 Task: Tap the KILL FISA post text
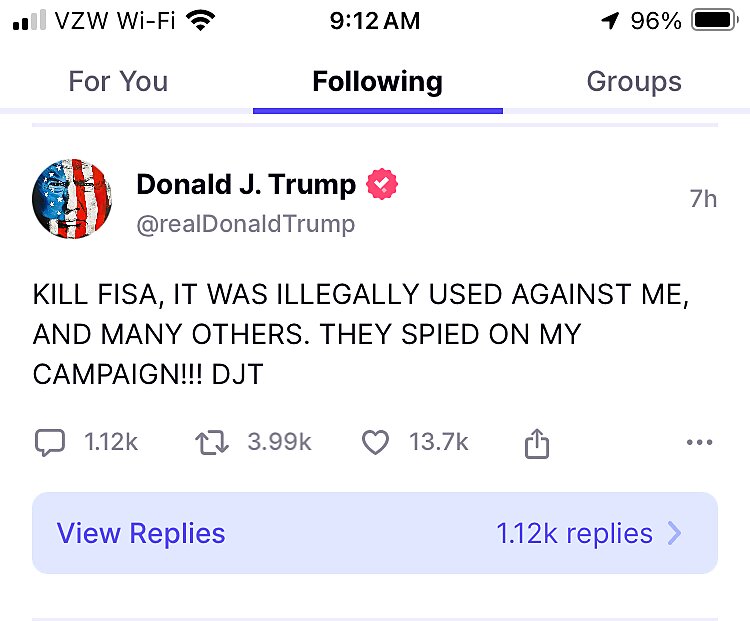pos(360,334)
